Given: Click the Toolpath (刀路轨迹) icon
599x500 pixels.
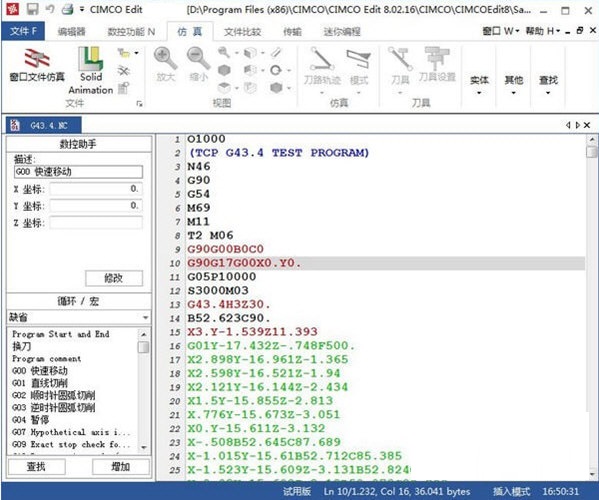Looking at the screenshot, I should tap(322, 59).
